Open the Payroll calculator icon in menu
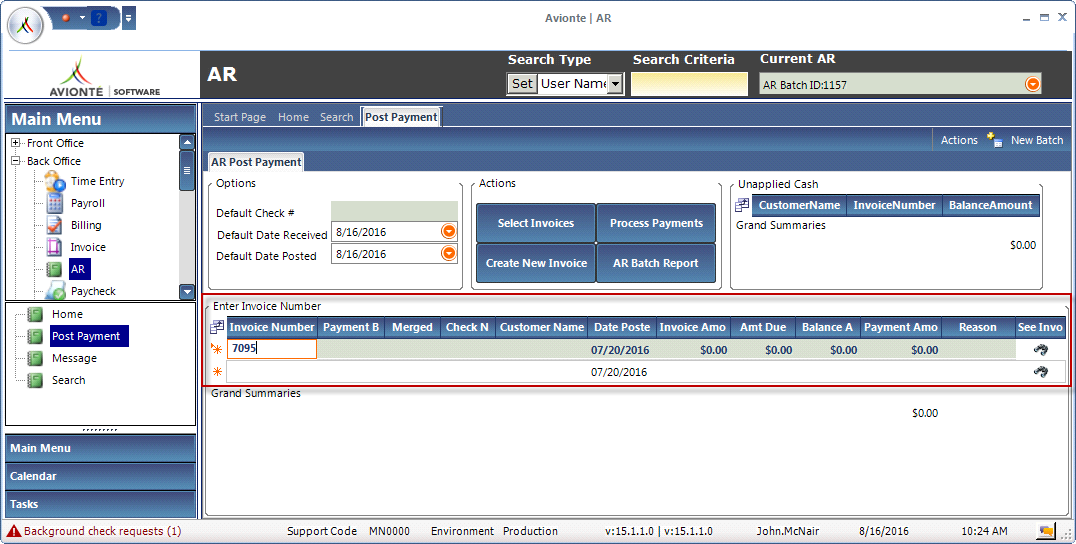 point(55,203)
